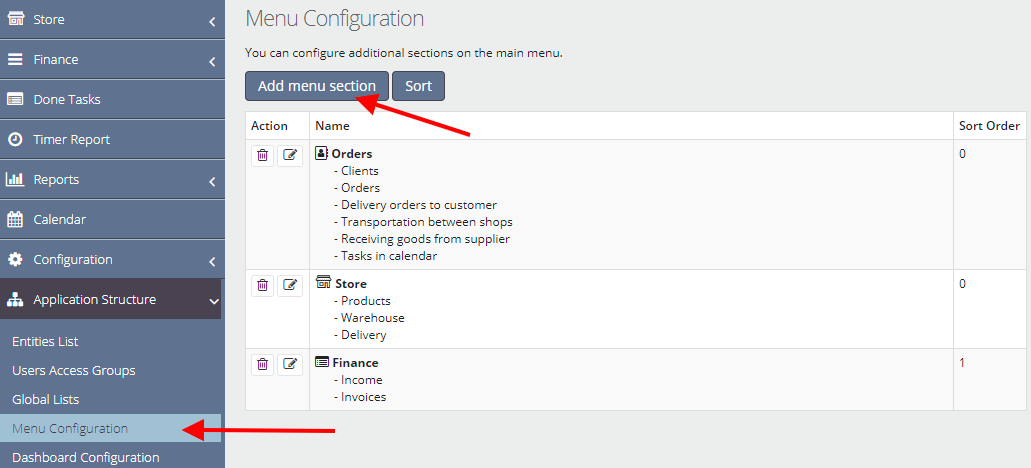The image size is (1031, 468).
Task: Edit the Orders menu section
Action: [x=289, y=155]
